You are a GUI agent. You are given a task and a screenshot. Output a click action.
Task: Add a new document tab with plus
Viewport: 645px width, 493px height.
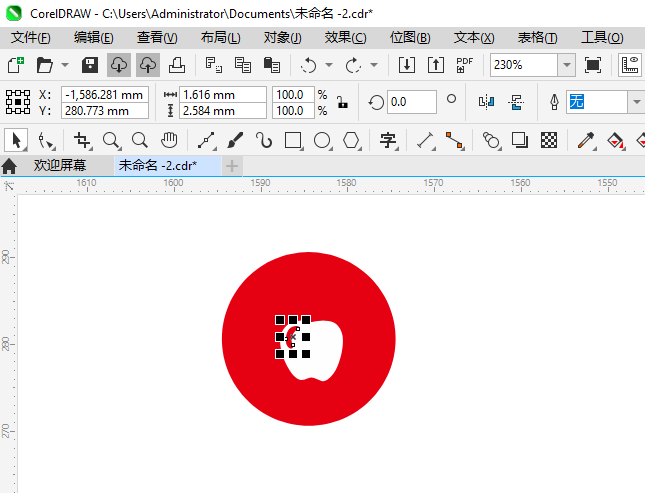[x=232, y=166]
